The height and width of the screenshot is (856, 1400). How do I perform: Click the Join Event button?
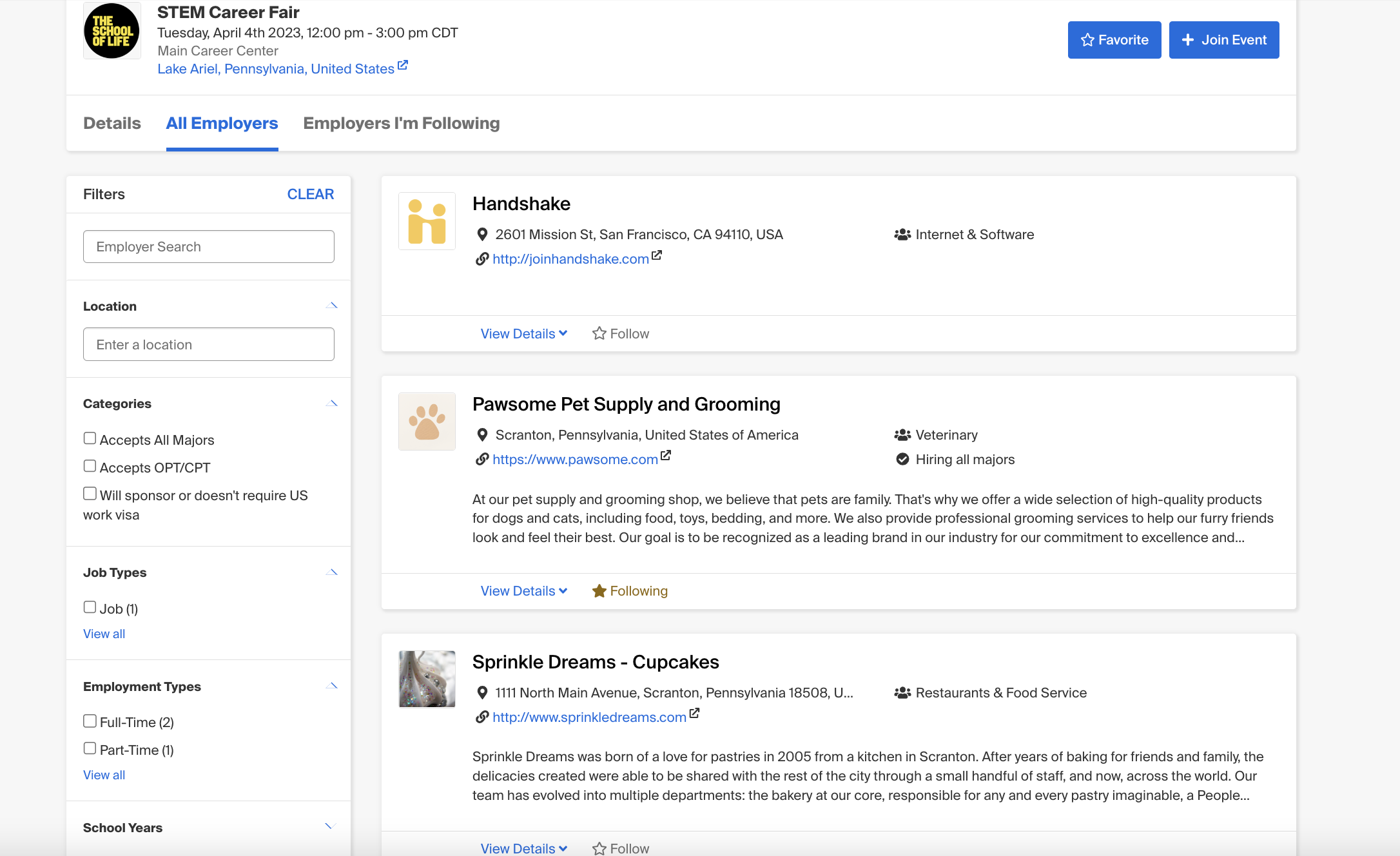coord(1224,40)
